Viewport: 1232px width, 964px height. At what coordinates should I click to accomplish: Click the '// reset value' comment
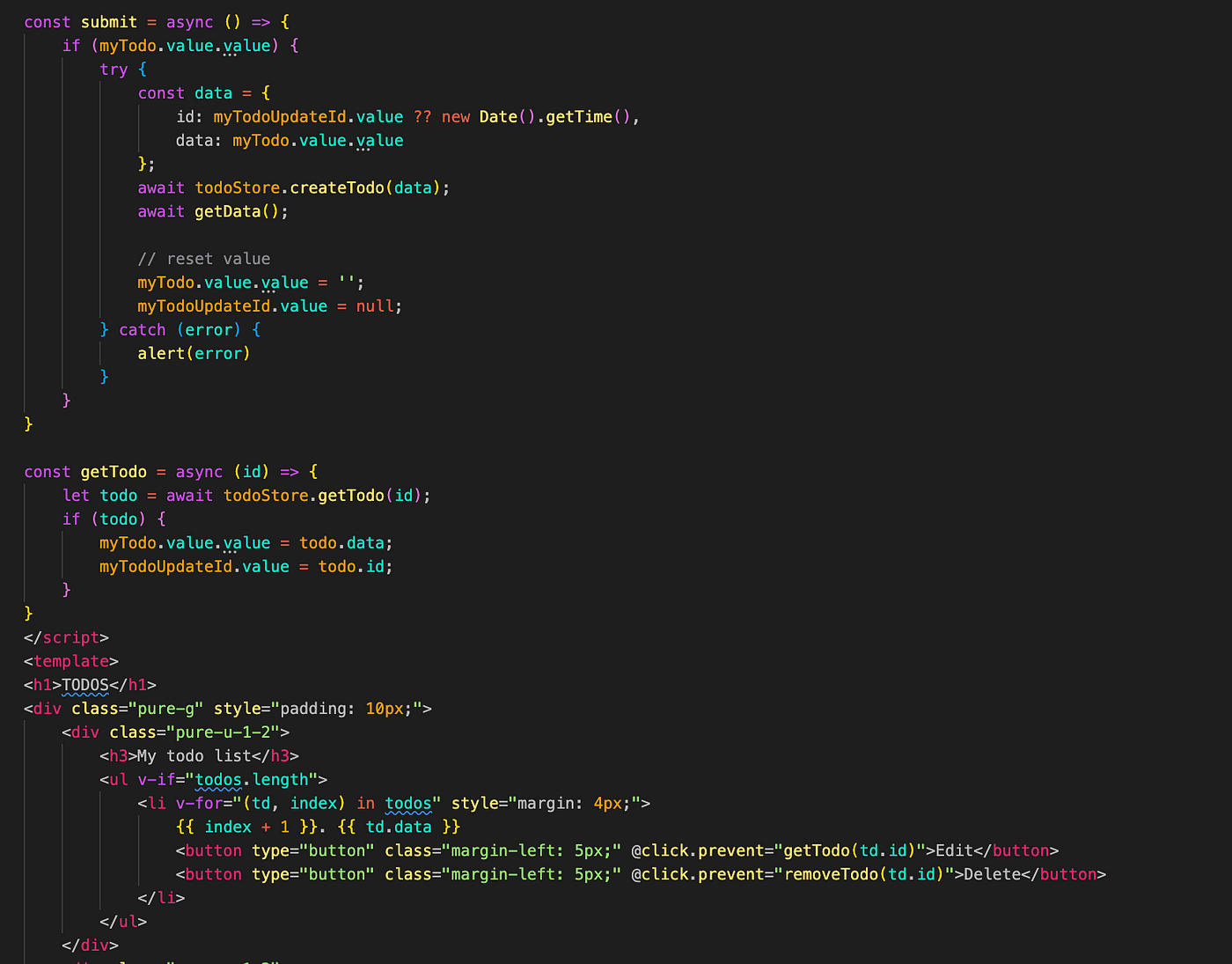pos(203,259)
